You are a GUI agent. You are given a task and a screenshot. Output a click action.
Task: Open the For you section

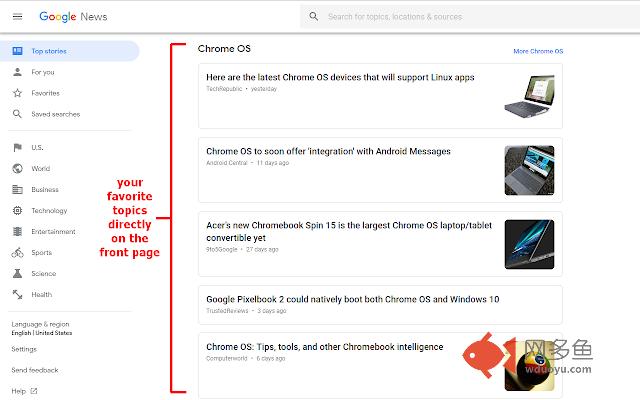[x=43, y=72]
